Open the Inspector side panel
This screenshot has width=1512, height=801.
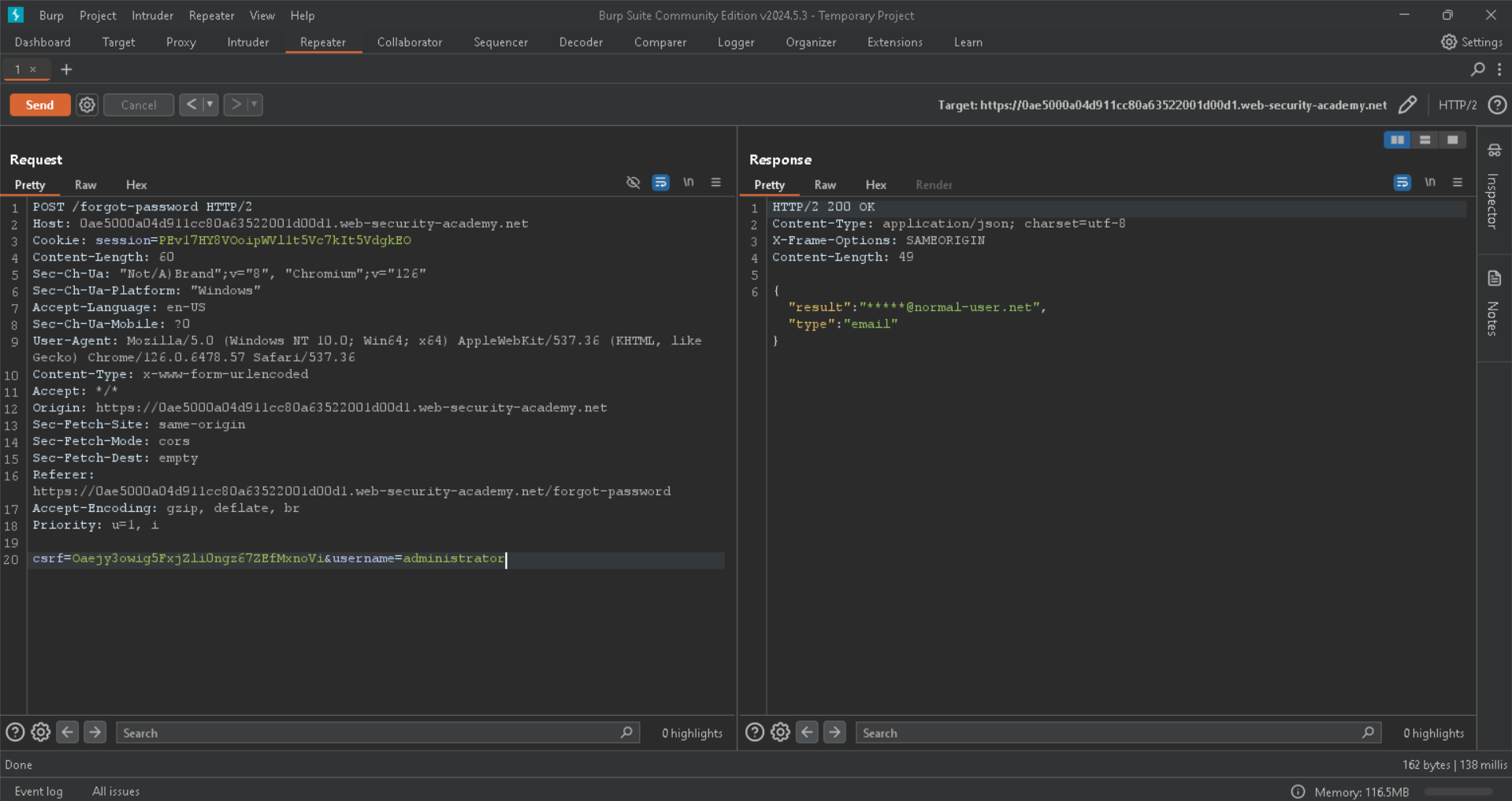(1494, 187)
